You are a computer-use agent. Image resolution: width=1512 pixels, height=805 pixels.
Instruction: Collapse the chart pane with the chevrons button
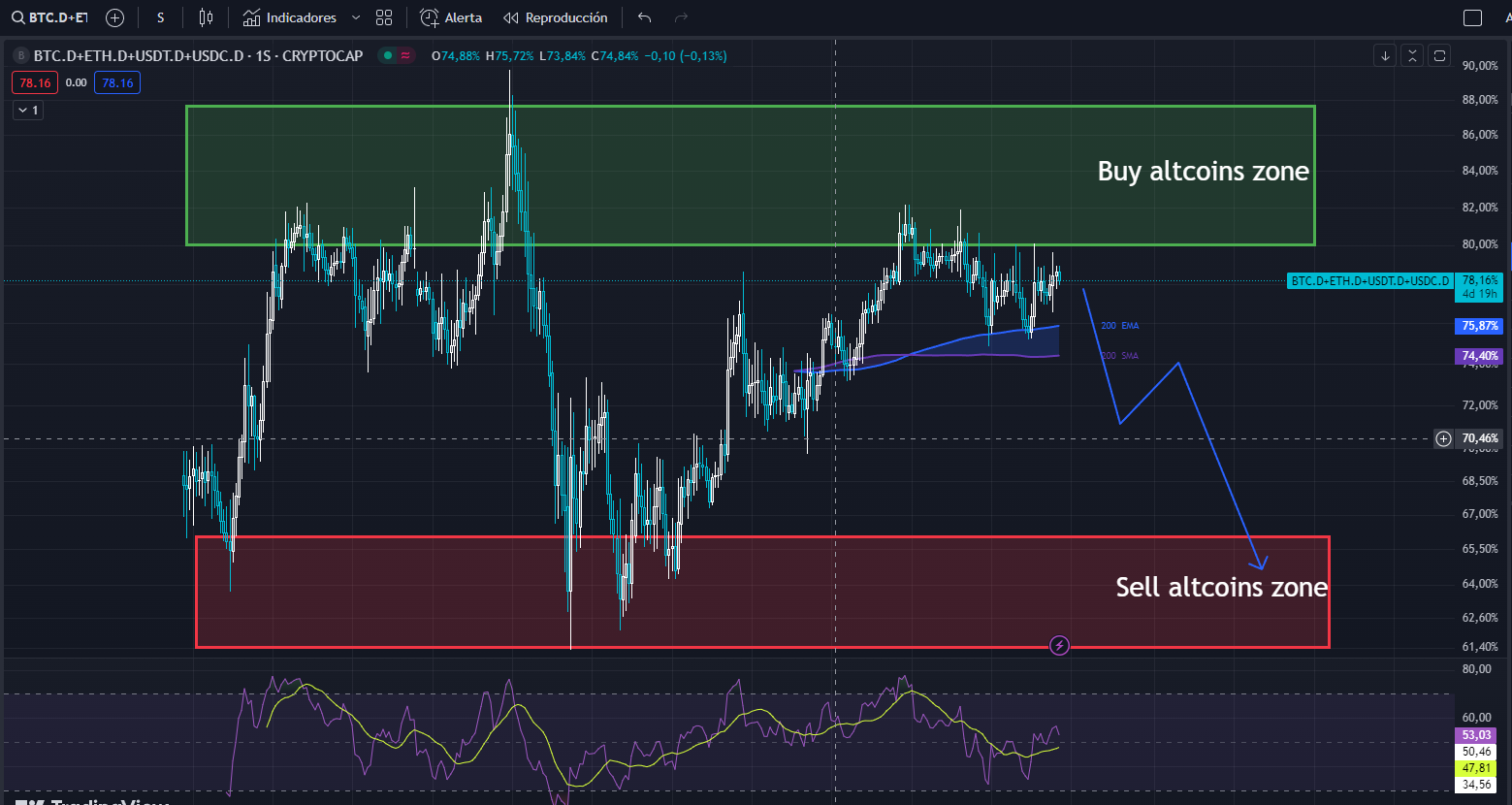point(1412,55)
